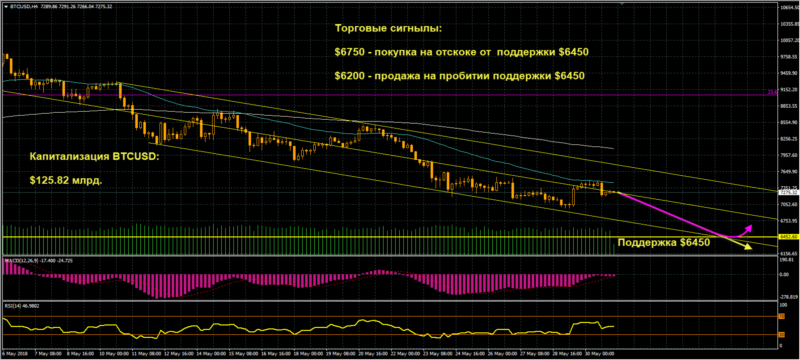The image size is (800, 360).
Task: Click the yellow downward arrowhead below support
Action: [x=747, y=247]
